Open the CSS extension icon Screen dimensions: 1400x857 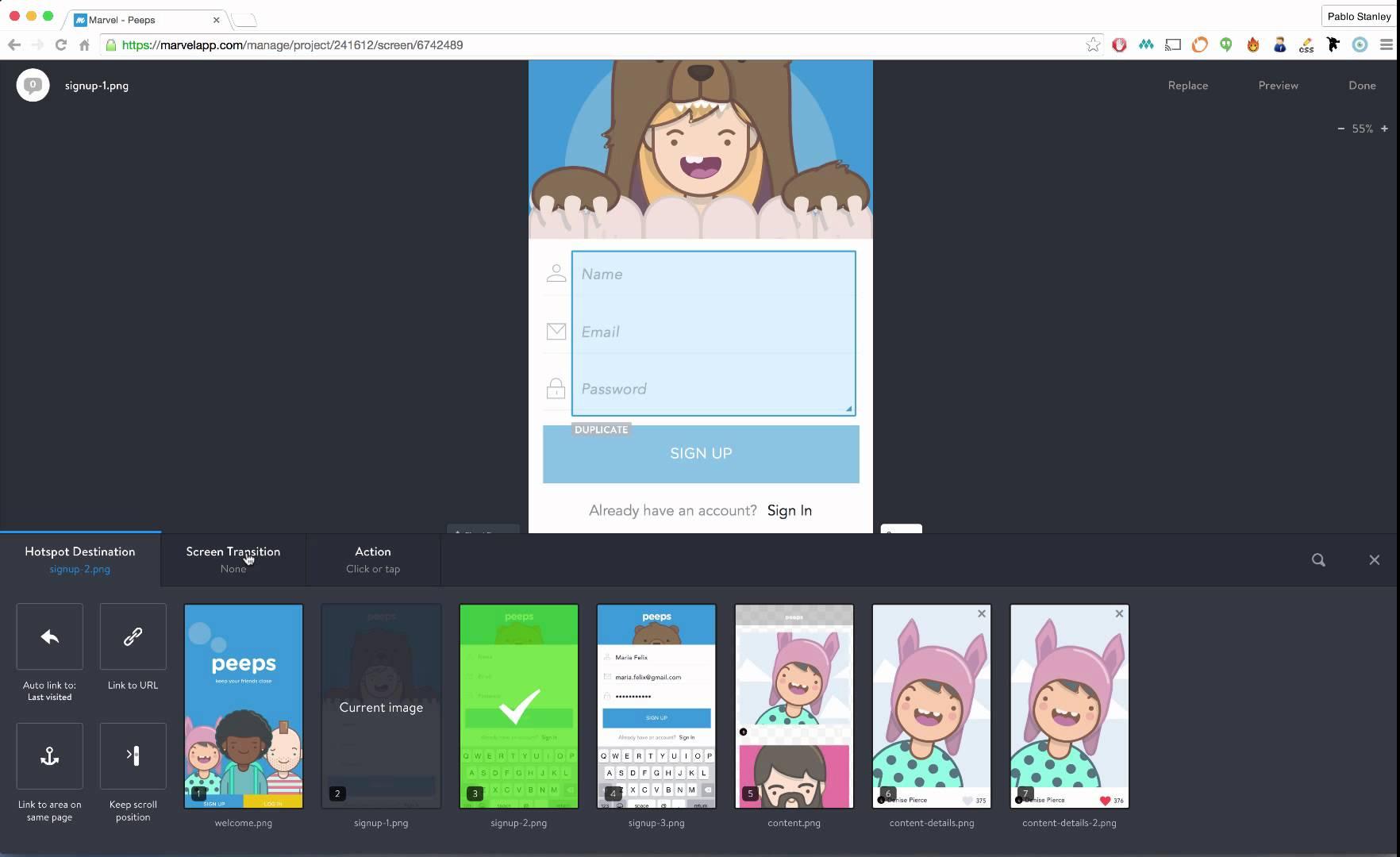point(1306,45)
